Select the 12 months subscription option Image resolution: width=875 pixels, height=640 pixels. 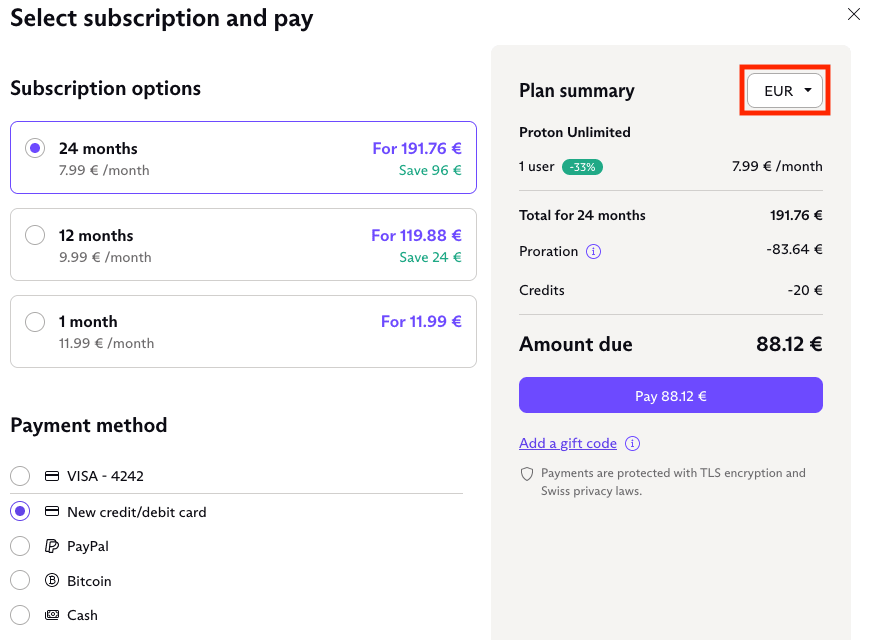[243, 244]
